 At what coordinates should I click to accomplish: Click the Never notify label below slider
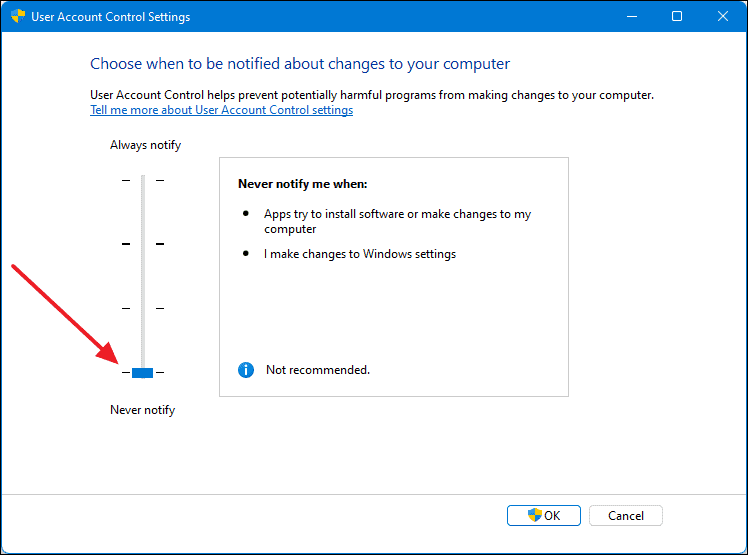coord(143,410)
